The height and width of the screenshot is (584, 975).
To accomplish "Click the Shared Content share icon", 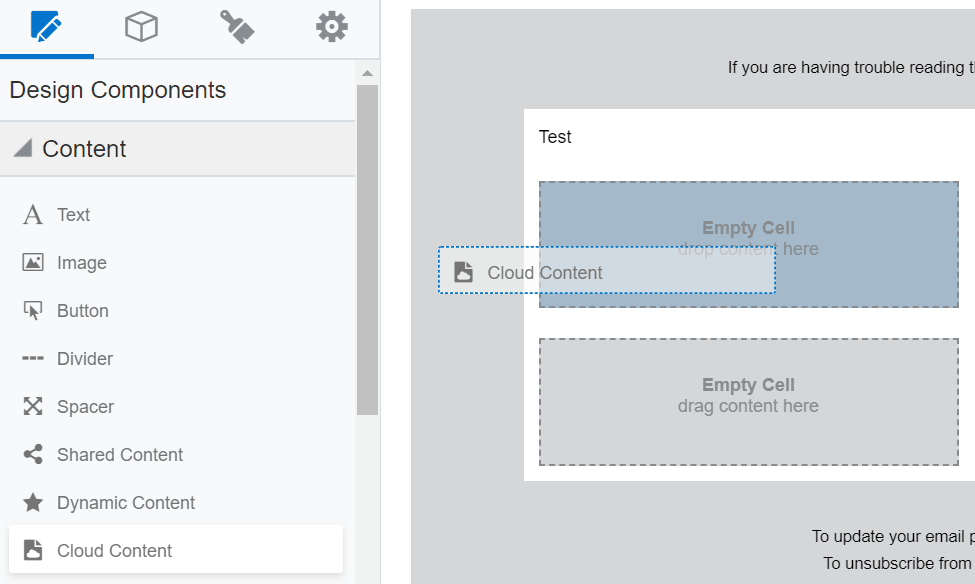I will coord(33,454).
